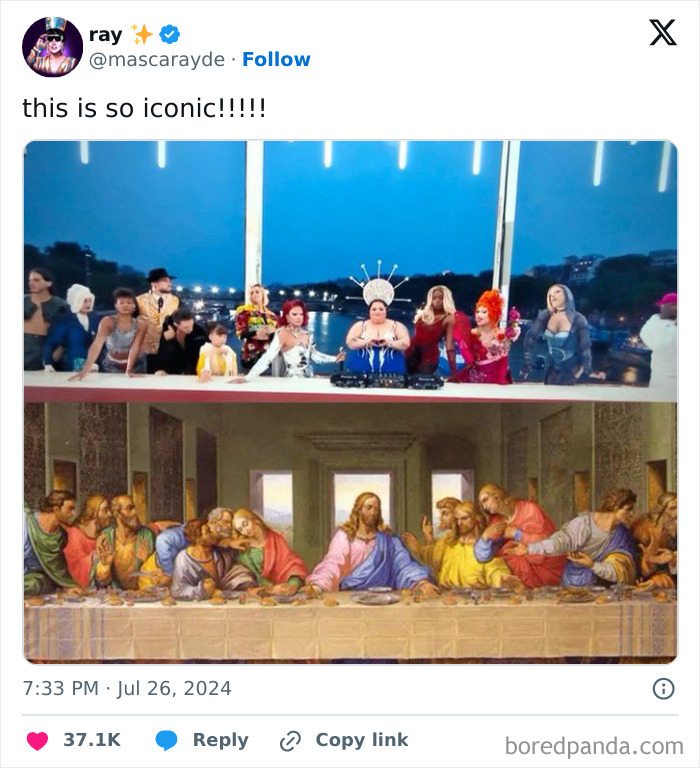700x768 pixels.
Task: Click the Jul 26, 2024 date
Action: point(174,688)
